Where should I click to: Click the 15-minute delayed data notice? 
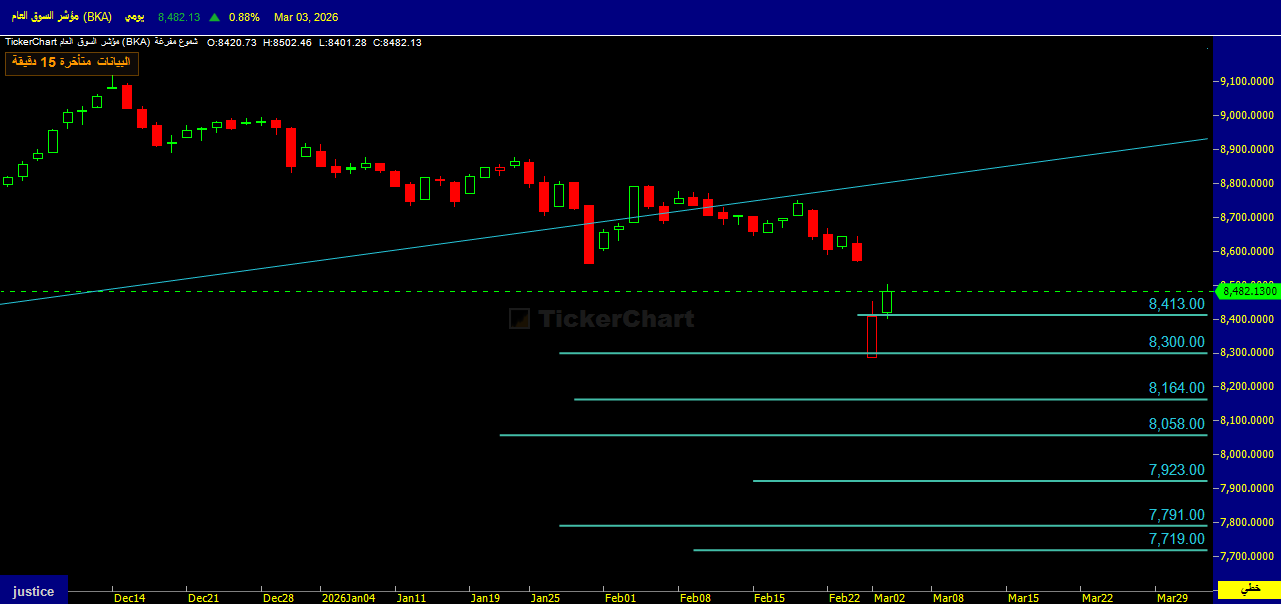point(71,63)
